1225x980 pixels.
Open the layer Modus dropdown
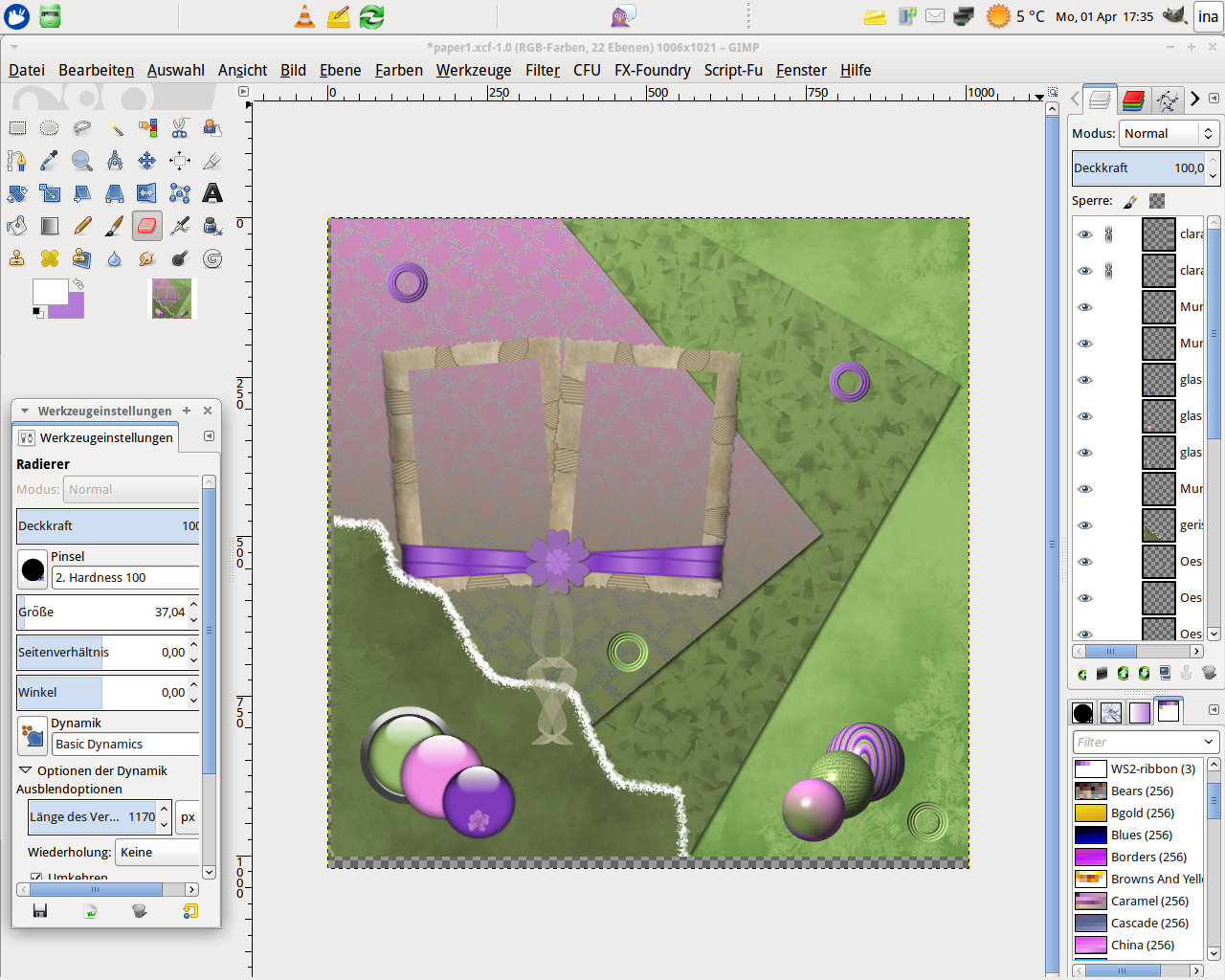click(x=1168, y=134)
